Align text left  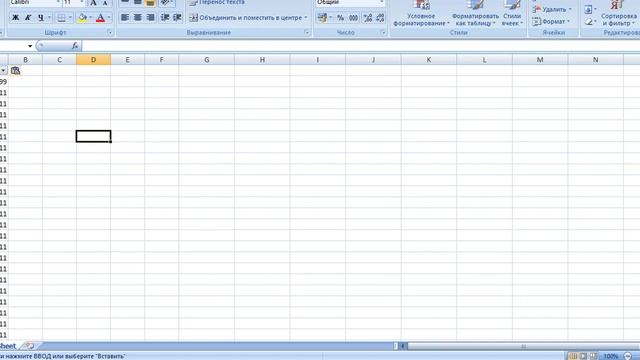pos(125,18)
